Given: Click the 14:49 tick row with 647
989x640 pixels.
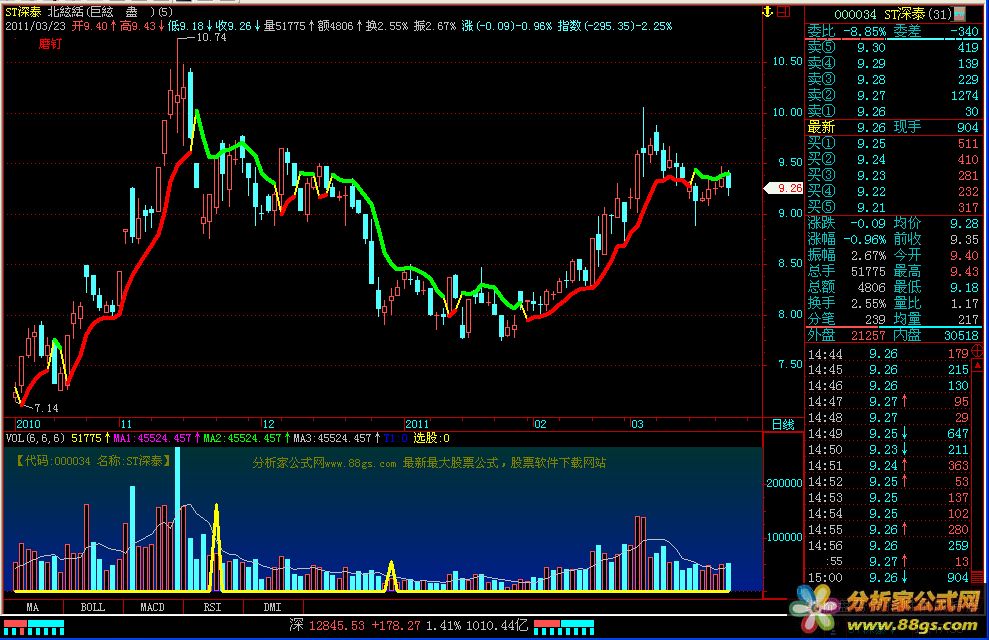Looking at the screenshot, I should click(888, 434).
